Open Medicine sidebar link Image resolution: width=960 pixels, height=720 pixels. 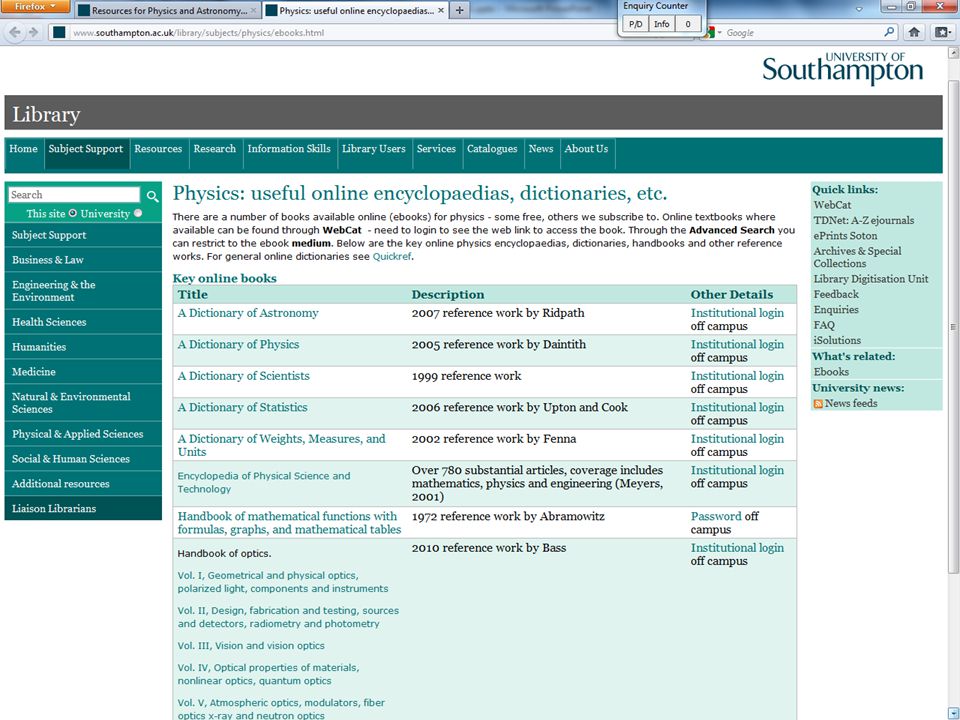coord(83,372)
